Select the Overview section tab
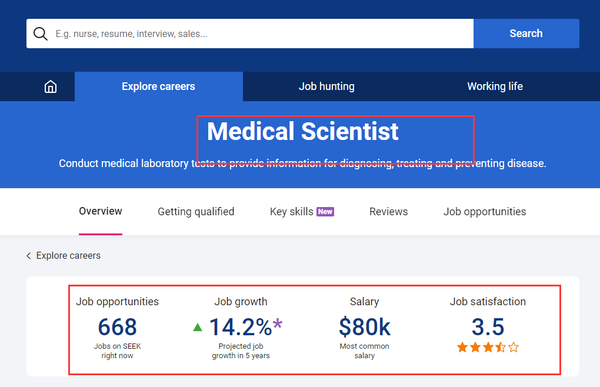This screenshot has width=600, height=387. [100, 211]
